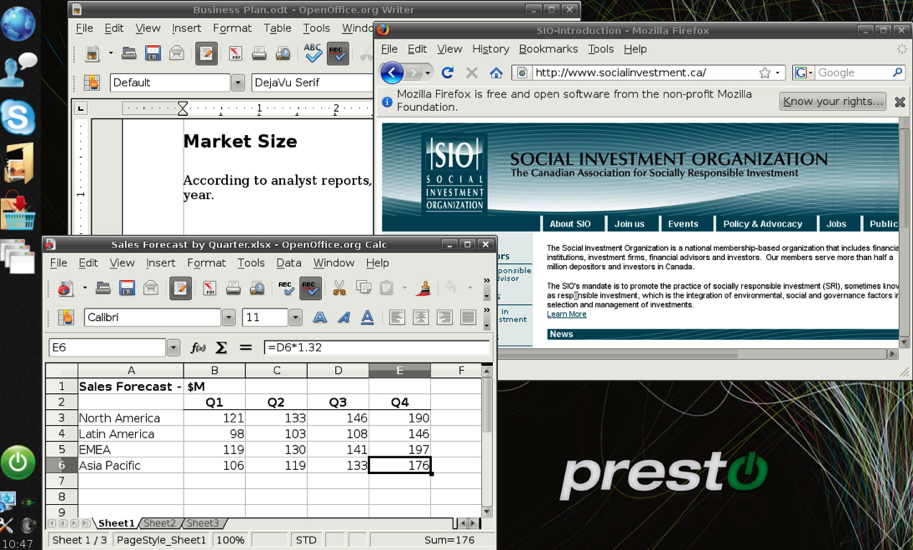Switch to Sheet2 tab in Calc
913x550 pixels.
(x=159, y=523)
